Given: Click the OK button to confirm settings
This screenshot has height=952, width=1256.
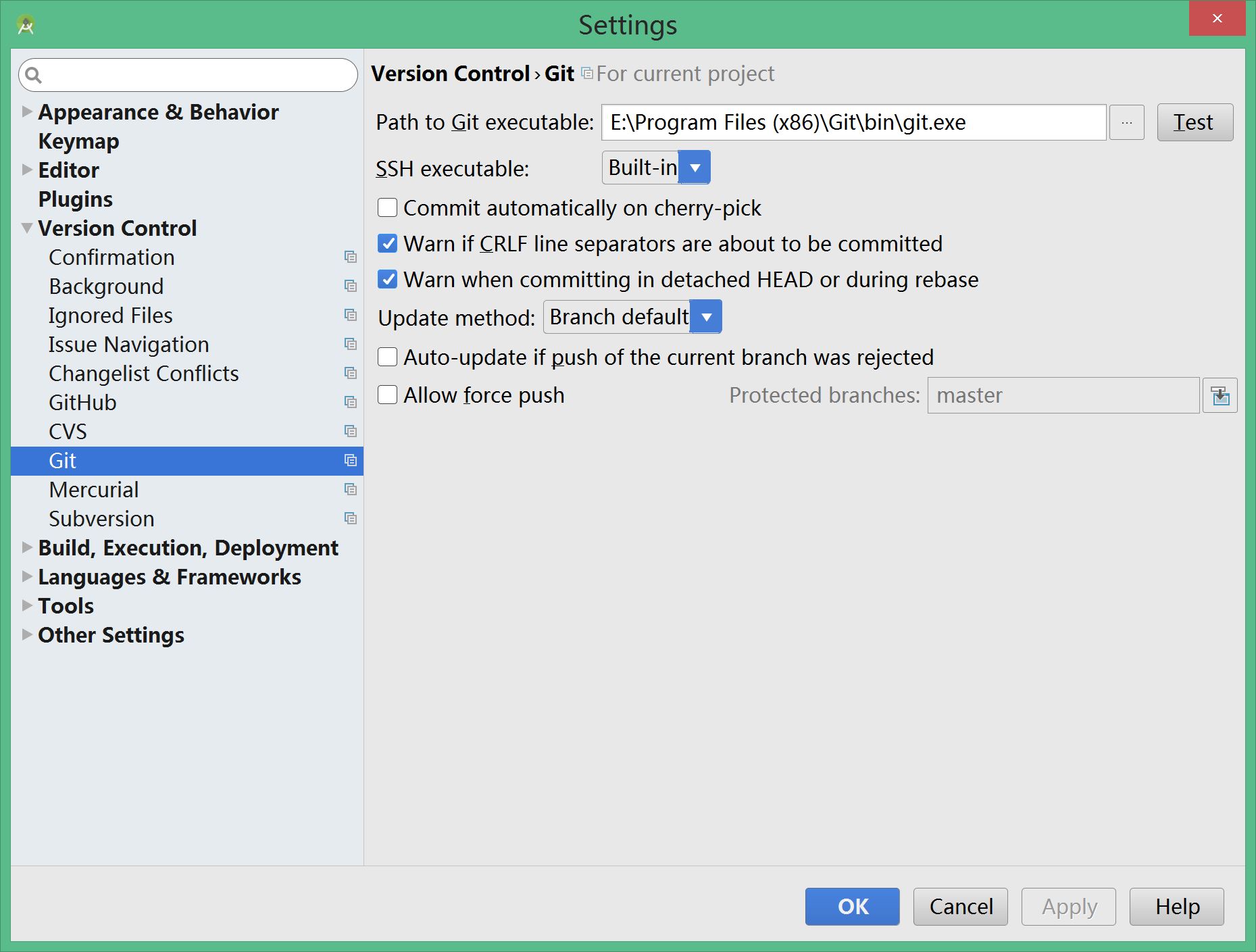Looking at the screenshot, I should pyautogui.click(x=852, y=906).
